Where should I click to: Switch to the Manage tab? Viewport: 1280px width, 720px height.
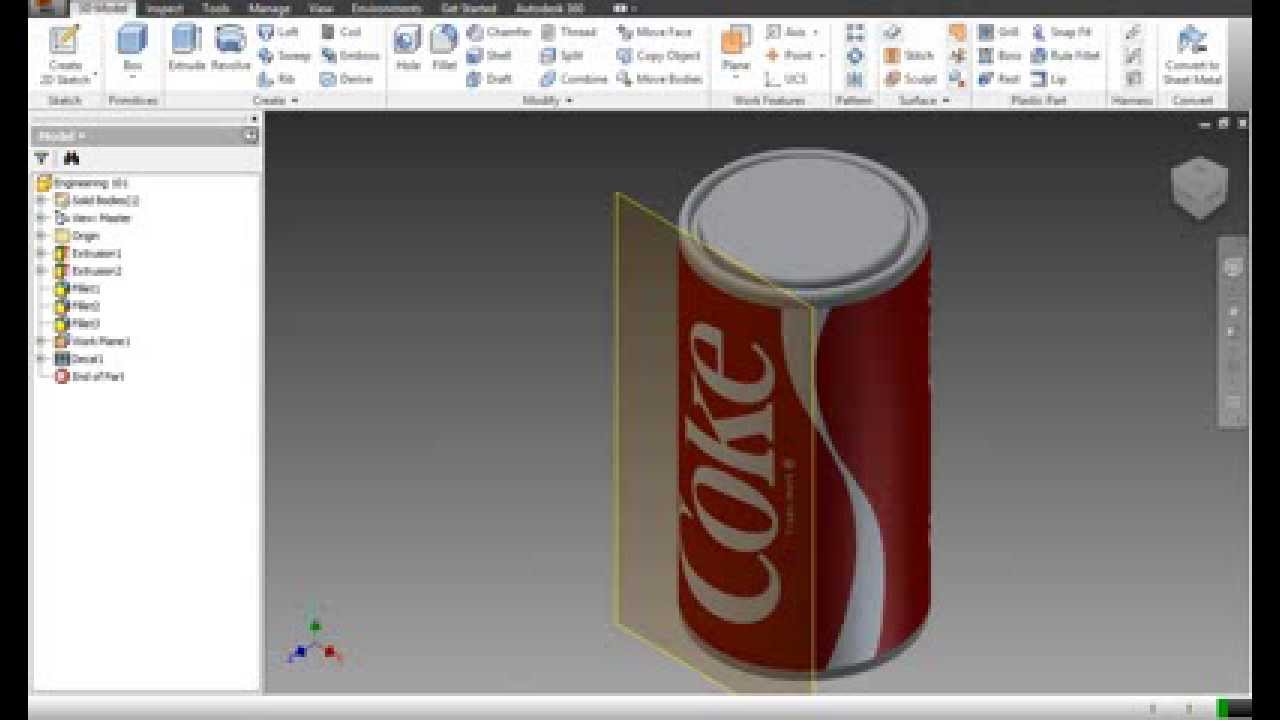[269, 8]
